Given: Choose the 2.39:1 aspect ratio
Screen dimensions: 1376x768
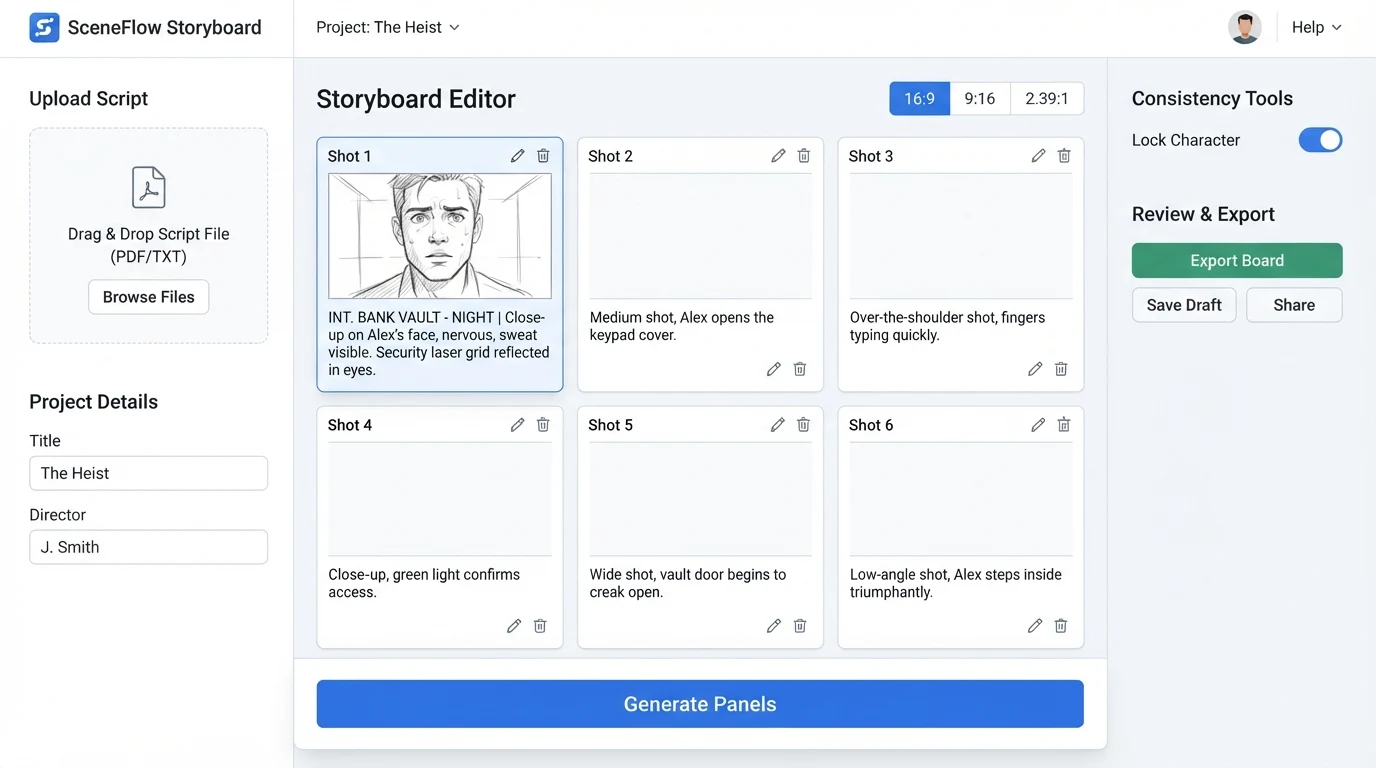Looking at the screenshot, I should [x=1047, y=99].
